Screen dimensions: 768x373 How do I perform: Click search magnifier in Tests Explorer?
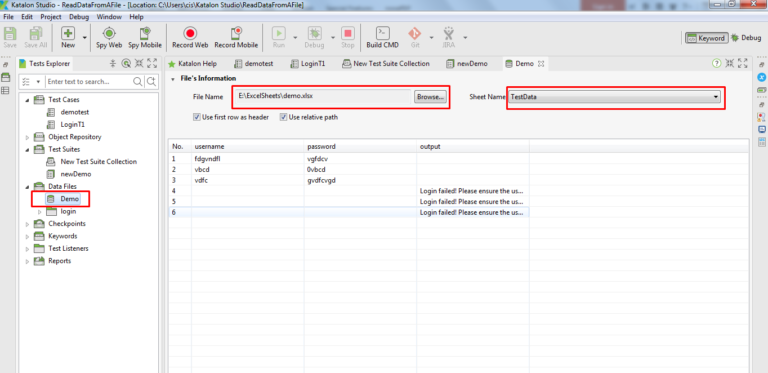click(x=138, y=82)
